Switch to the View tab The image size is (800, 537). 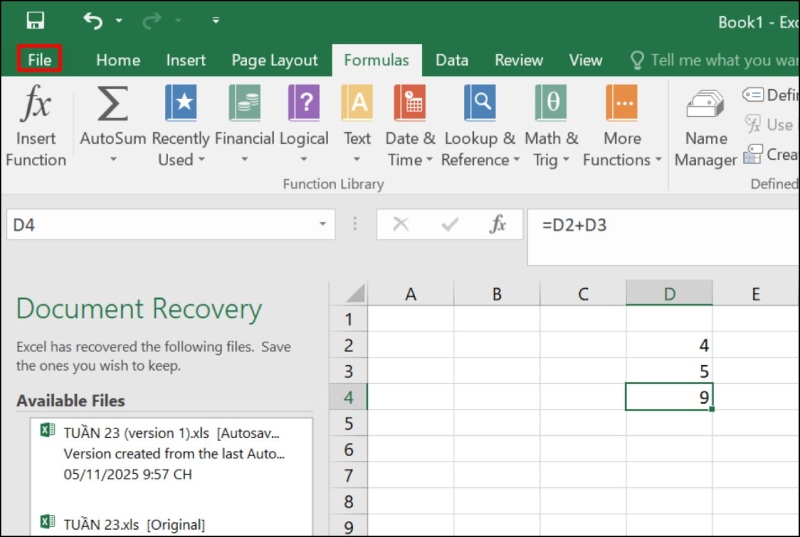tap(585, 60)
